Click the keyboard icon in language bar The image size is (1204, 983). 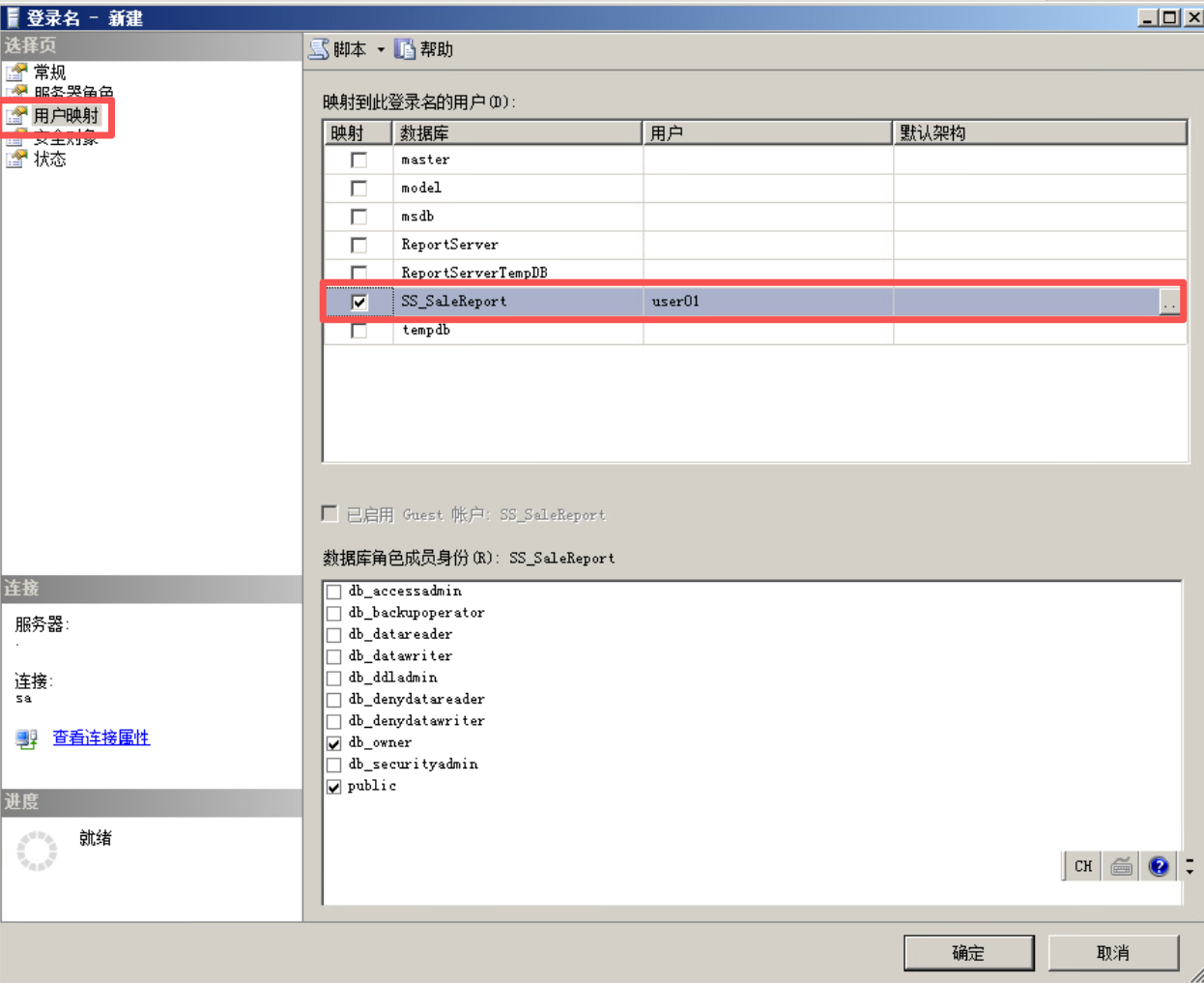point(1121,866)
